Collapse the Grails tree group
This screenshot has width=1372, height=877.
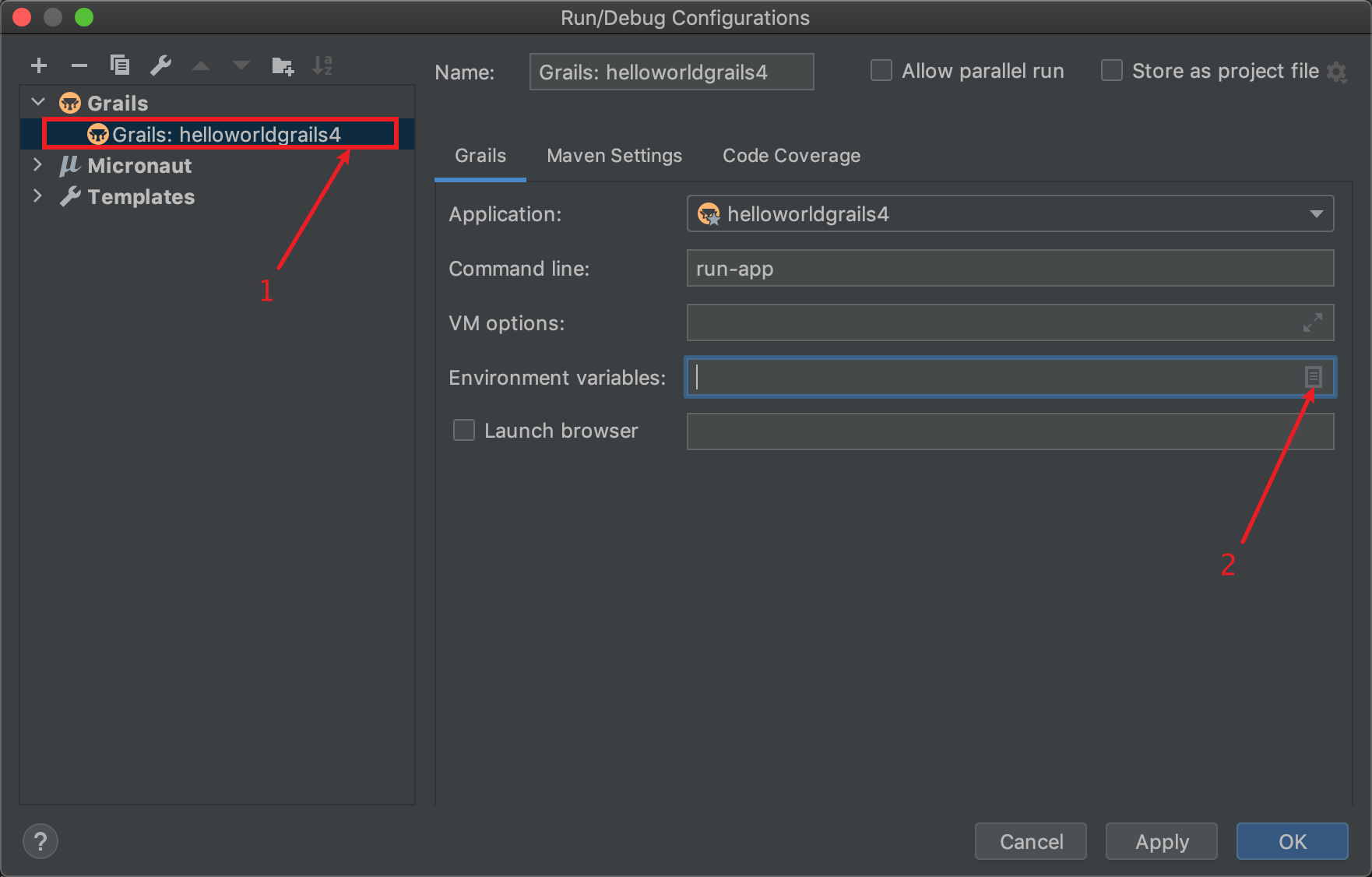(38, 102)
